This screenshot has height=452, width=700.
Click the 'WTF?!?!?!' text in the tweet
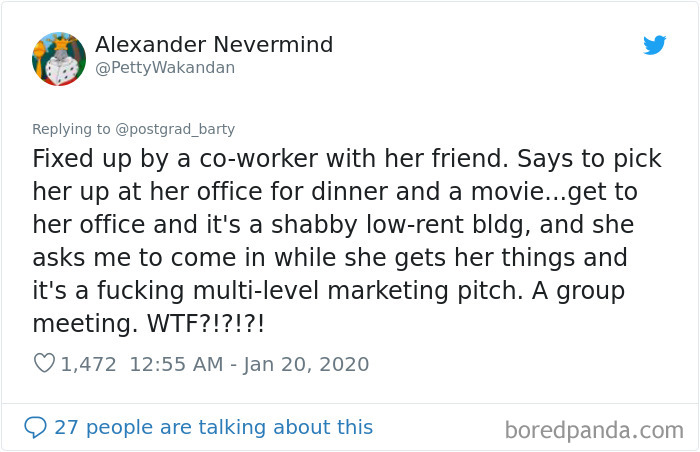pyautogui.click(x=206, y=323)
